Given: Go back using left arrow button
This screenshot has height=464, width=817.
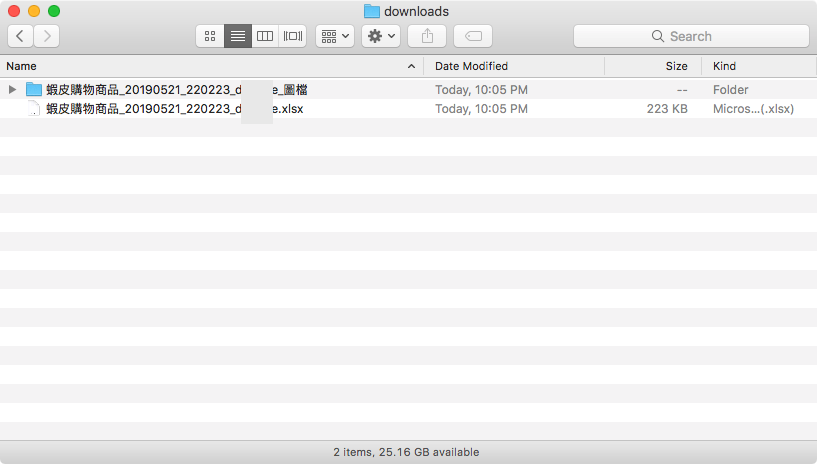Looking at the screenshot, I should coord(20,36).
